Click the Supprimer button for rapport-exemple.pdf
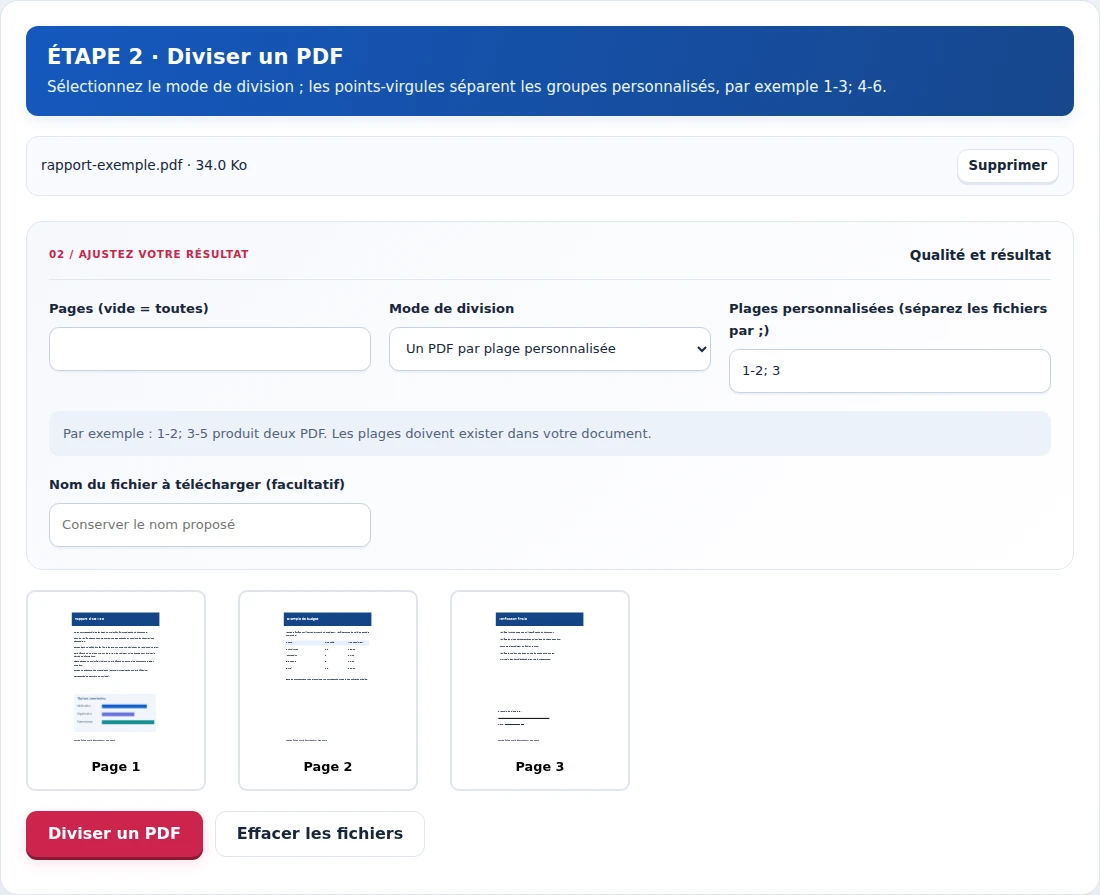Screen dimensions: 1100x895 click(x=1007, y=166)
